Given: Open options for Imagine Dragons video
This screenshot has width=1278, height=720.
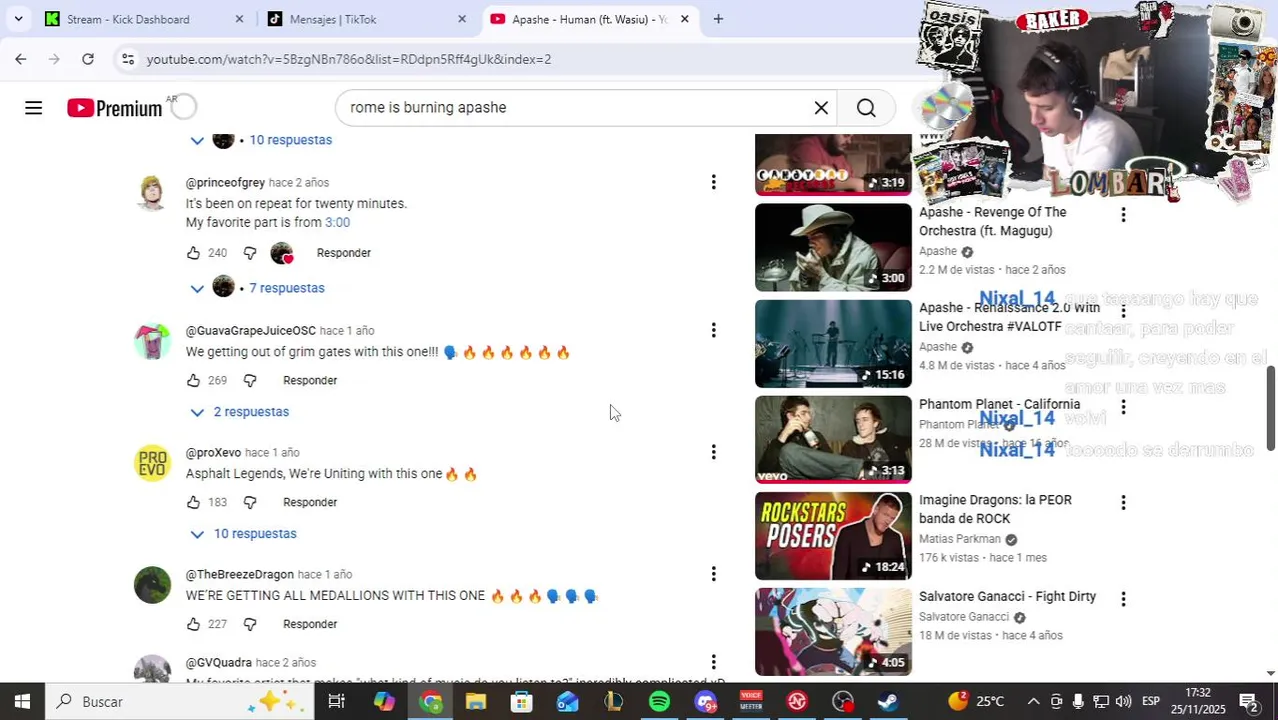Looking at the screenshot, I should click(1123, 503).
